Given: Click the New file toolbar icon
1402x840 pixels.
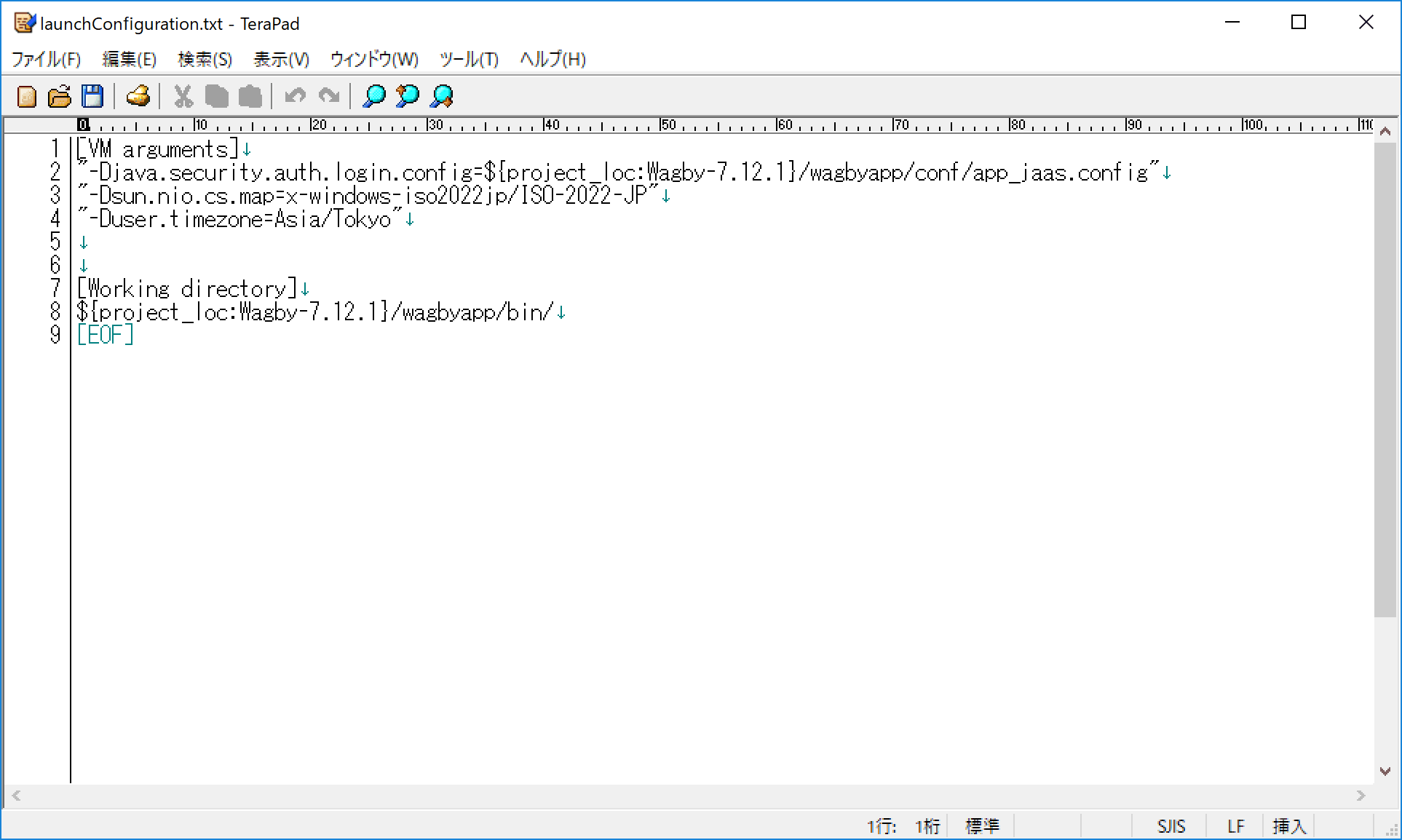Looking at the screenshot, I should point(26,96).
